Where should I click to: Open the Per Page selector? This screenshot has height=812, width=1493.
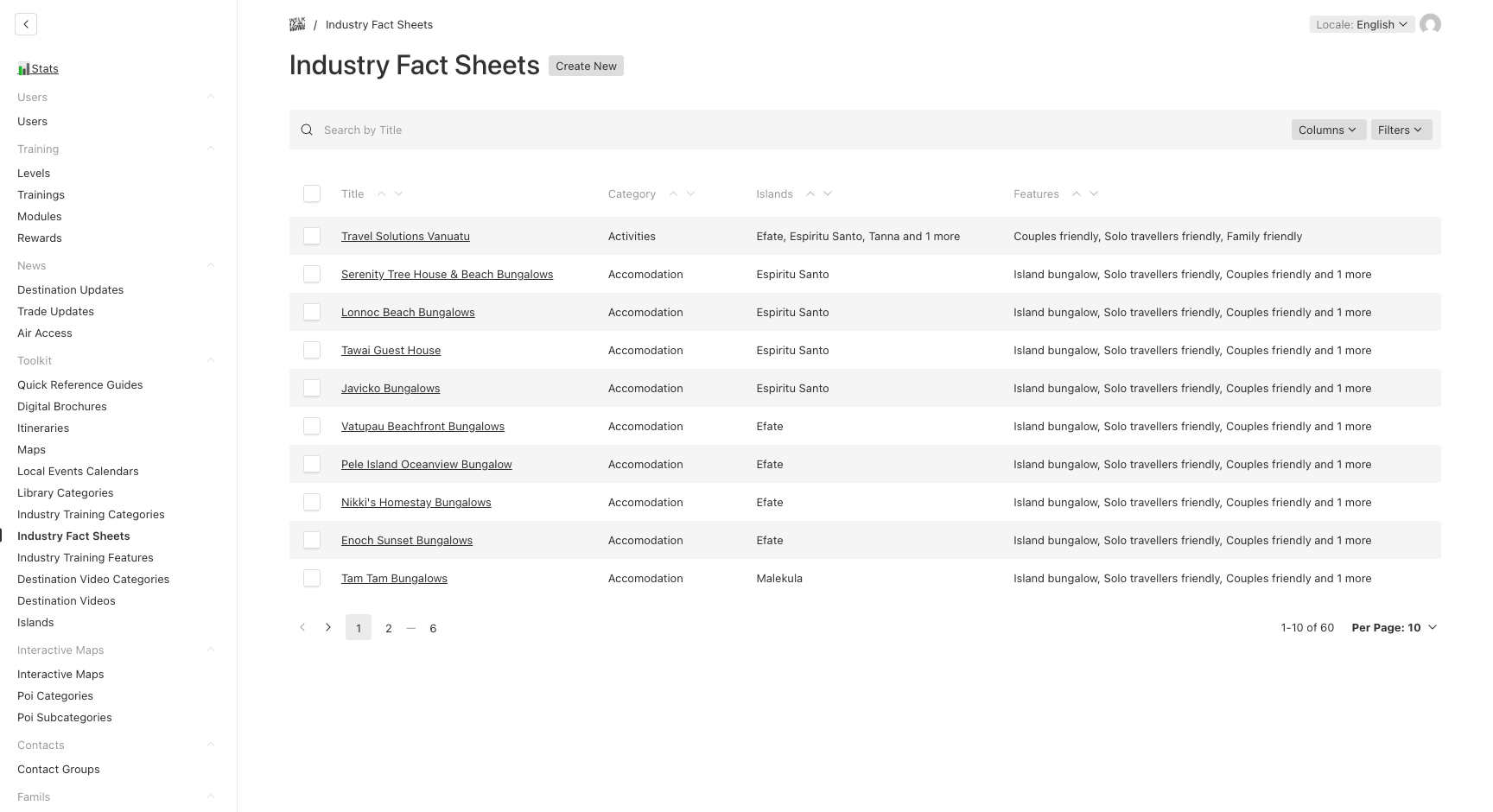[1394, 627]
